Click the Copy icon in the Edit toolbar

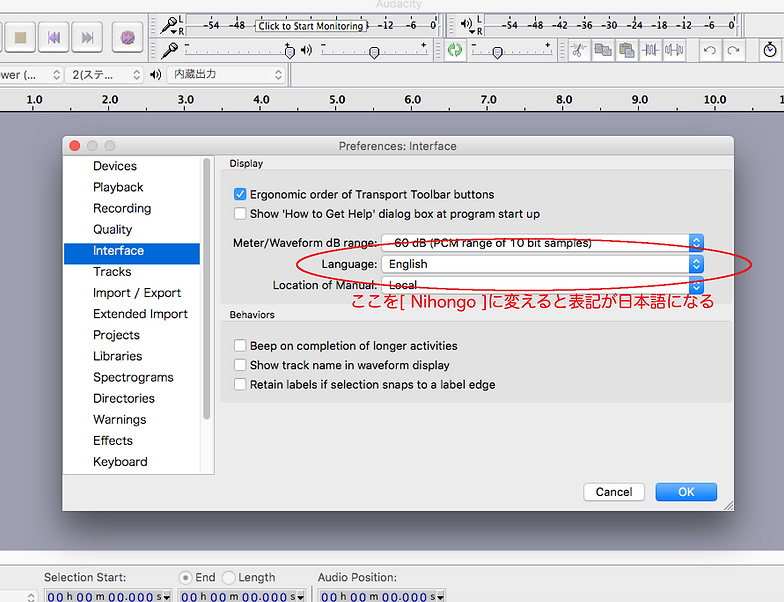click(x=602, y=50)
